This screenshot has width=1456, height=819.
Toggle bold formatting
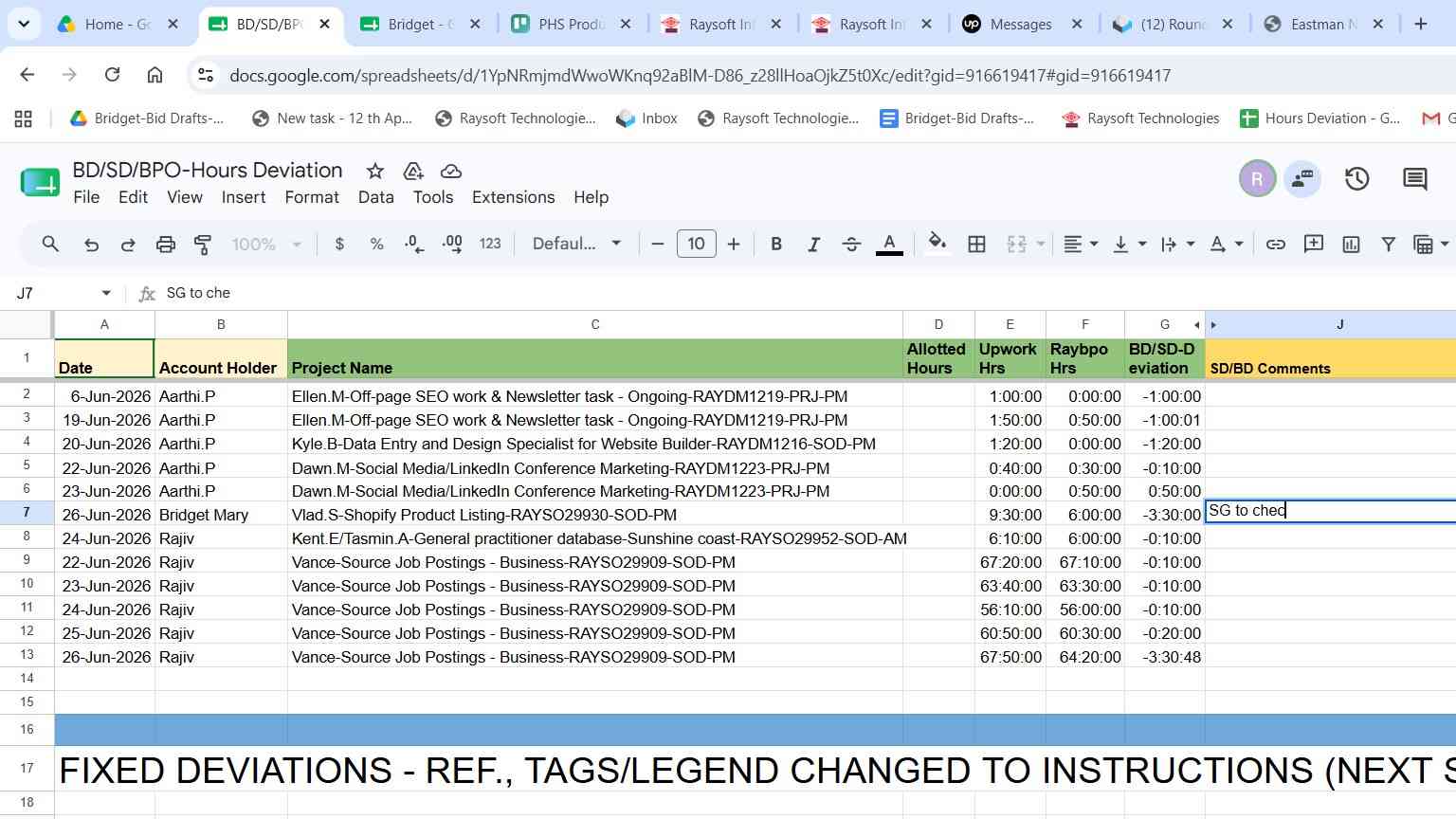[776, 245]
